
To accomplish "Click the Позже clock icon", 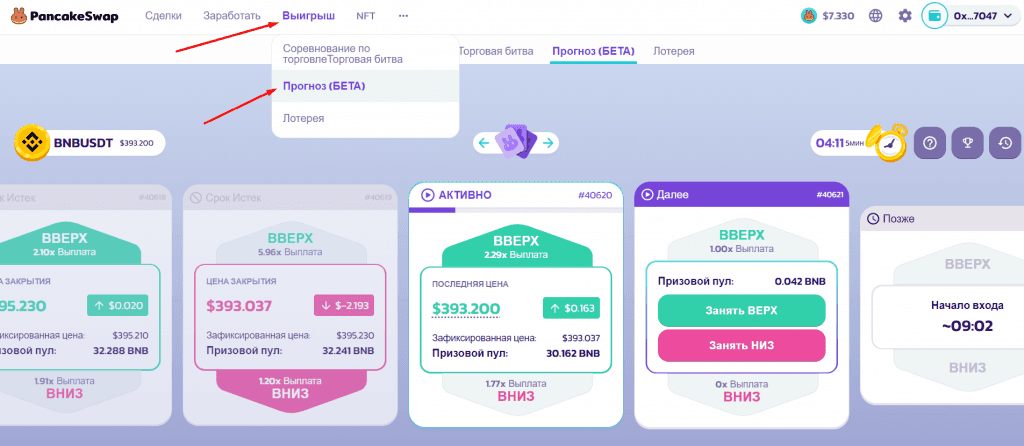I will click(x=872, y=219).
